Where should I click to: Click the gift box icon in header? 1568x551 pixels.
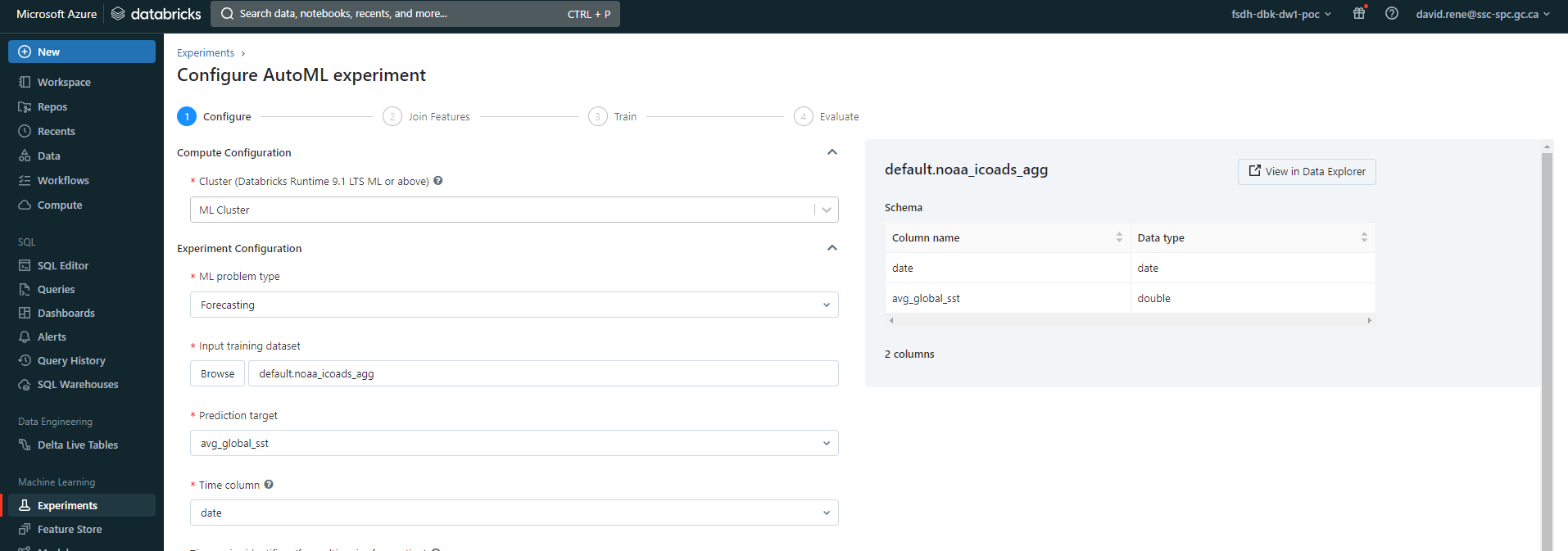[1359, 13]
